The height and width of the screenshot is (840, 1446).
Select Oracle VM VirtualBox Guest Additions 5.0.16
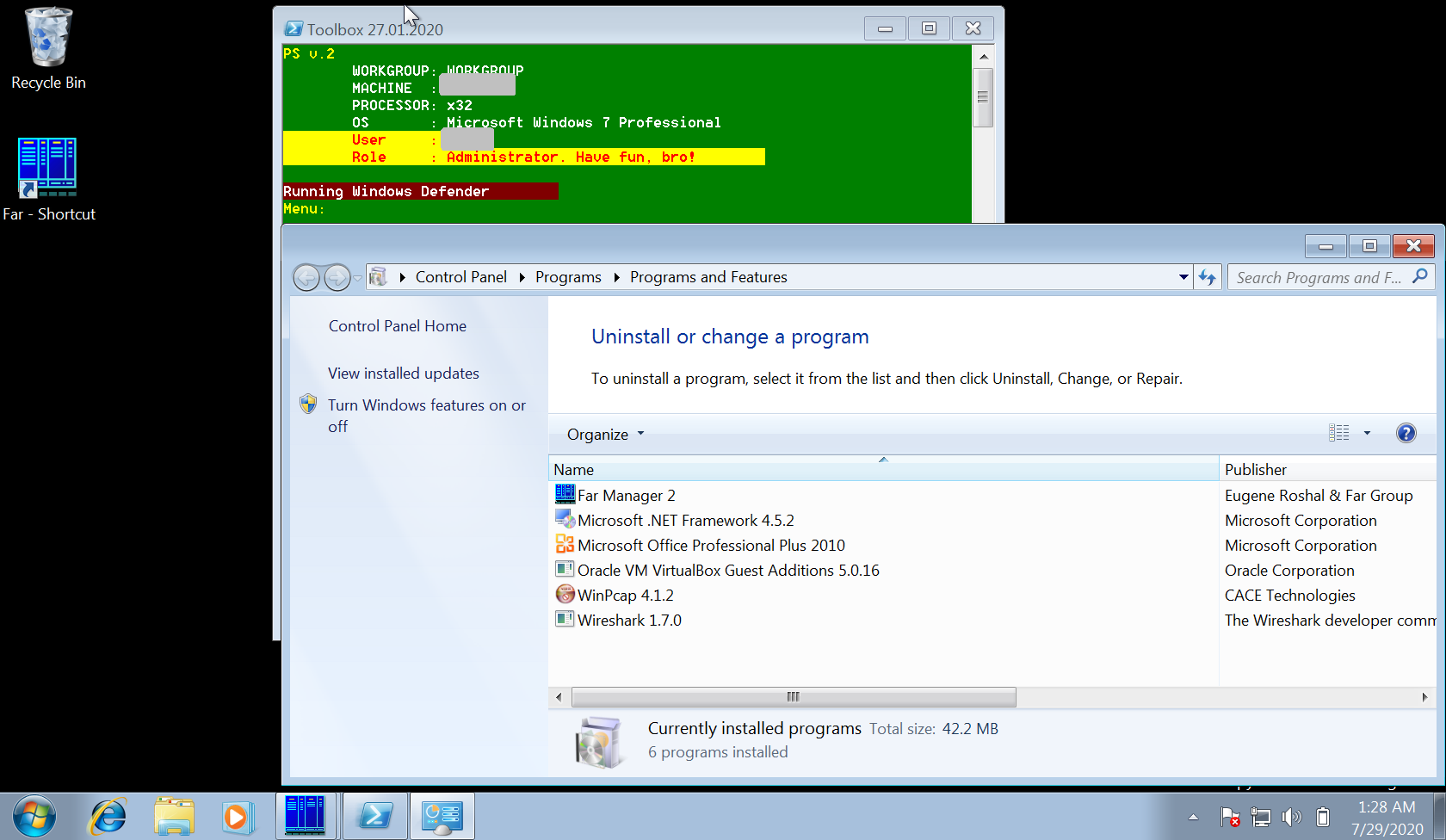992,570
